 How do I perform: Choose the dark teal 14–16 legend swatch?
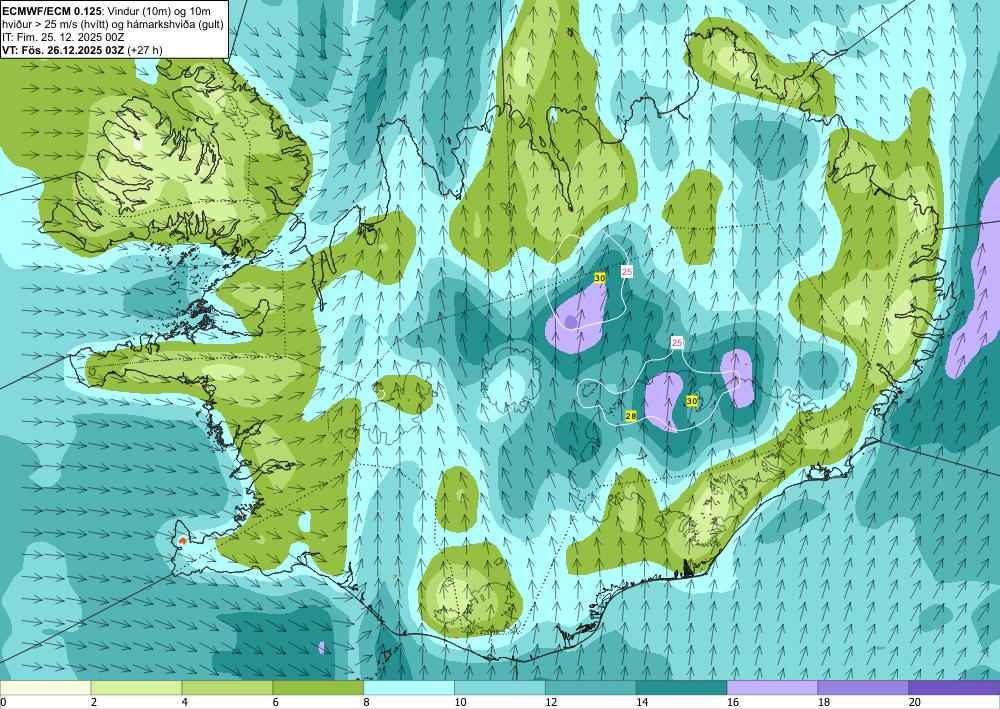pyautogui.click(x=681, y=687)
